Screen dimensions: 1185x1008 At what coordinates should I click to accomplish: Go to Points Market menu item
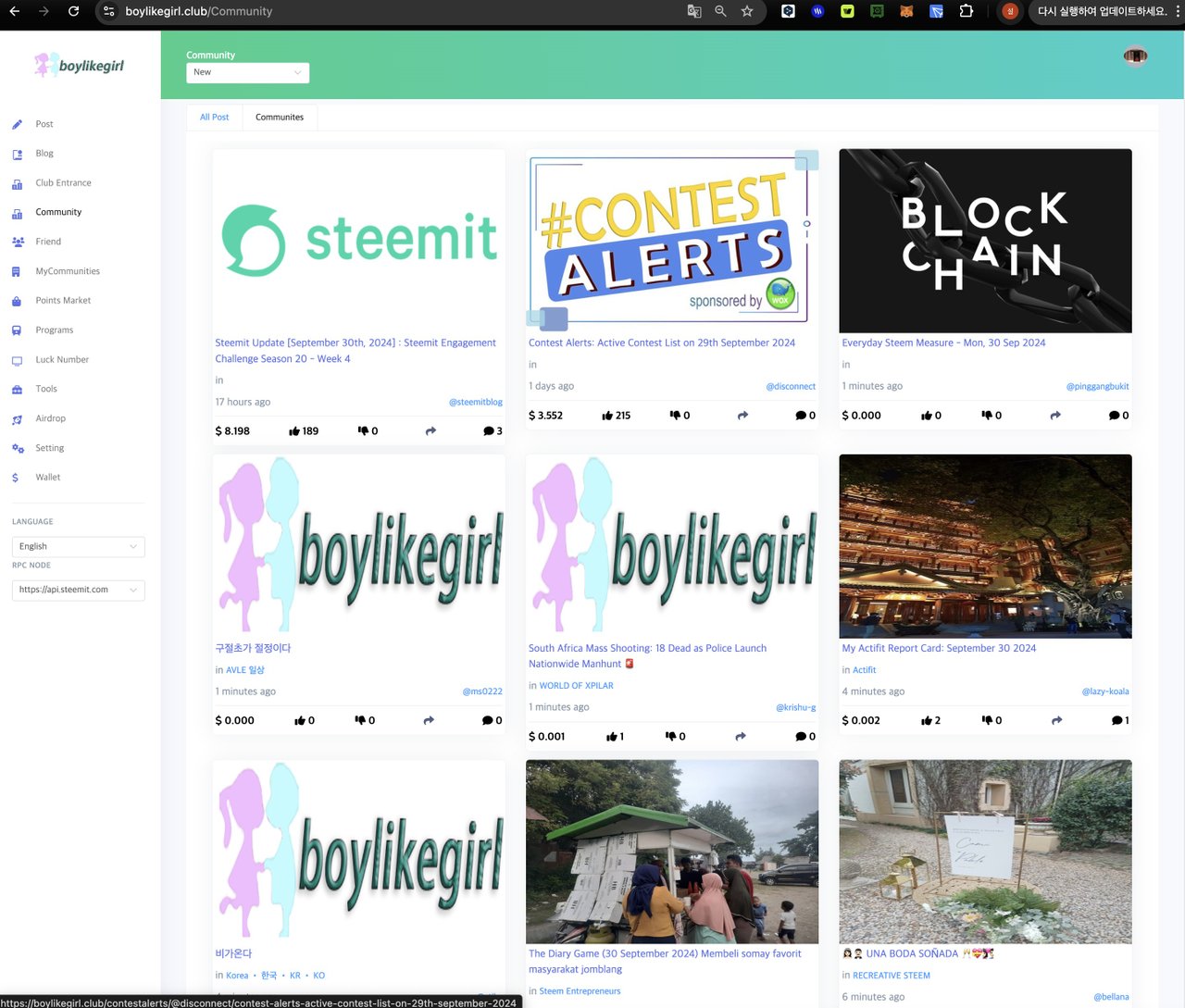tap(63, 301)
